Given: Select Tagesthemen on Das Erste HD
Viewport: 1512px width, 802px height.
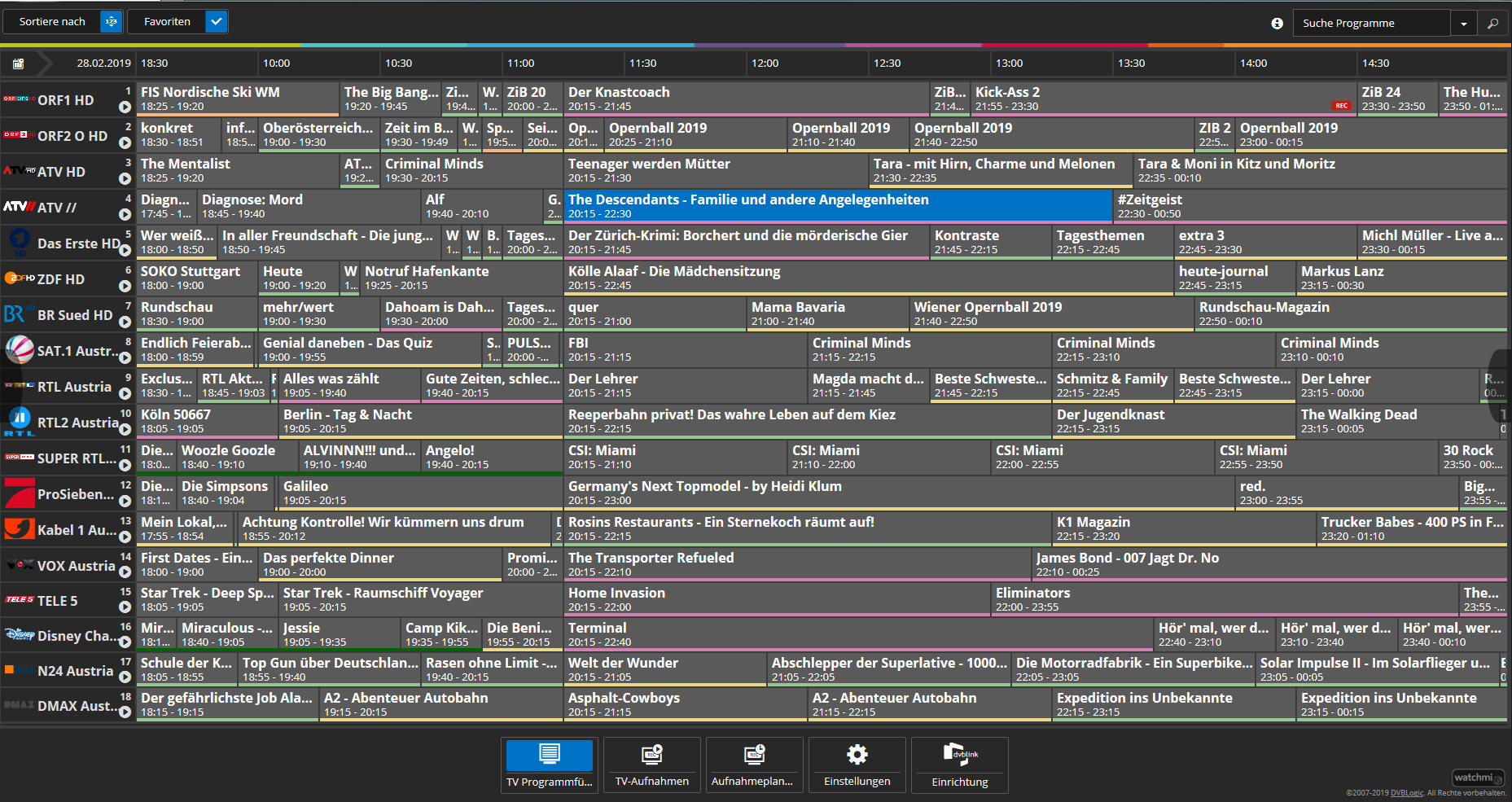Looking at the screenshot, I should click(x=1113, y=242).
